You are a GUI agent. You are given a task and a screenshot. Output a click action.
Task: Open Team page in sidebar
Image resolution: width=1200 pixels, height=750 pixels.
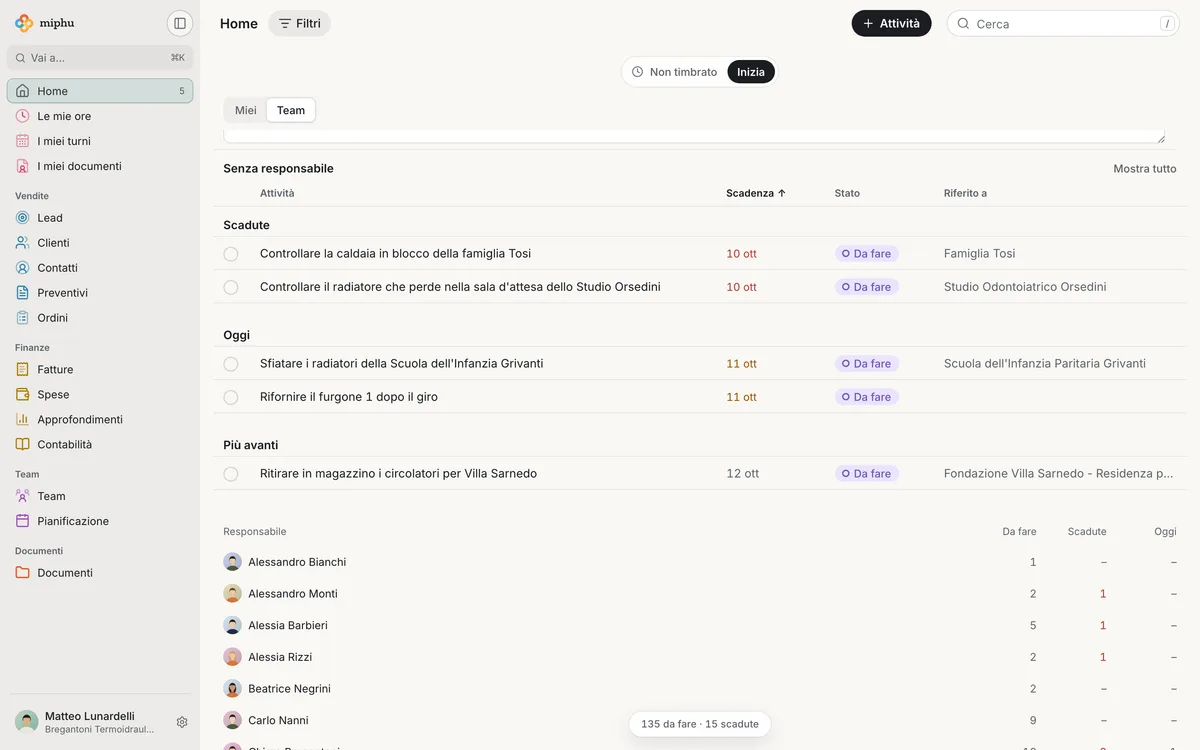coord(100,496)
